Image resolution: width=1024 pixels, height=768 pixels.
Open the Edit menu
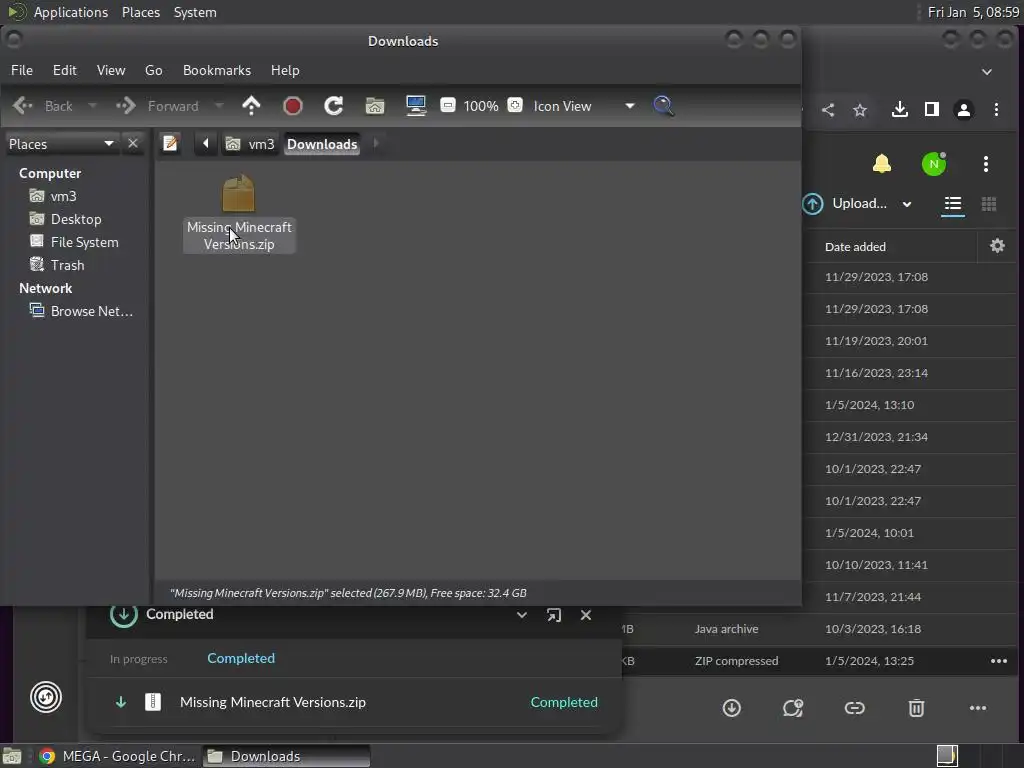[64, 70]
